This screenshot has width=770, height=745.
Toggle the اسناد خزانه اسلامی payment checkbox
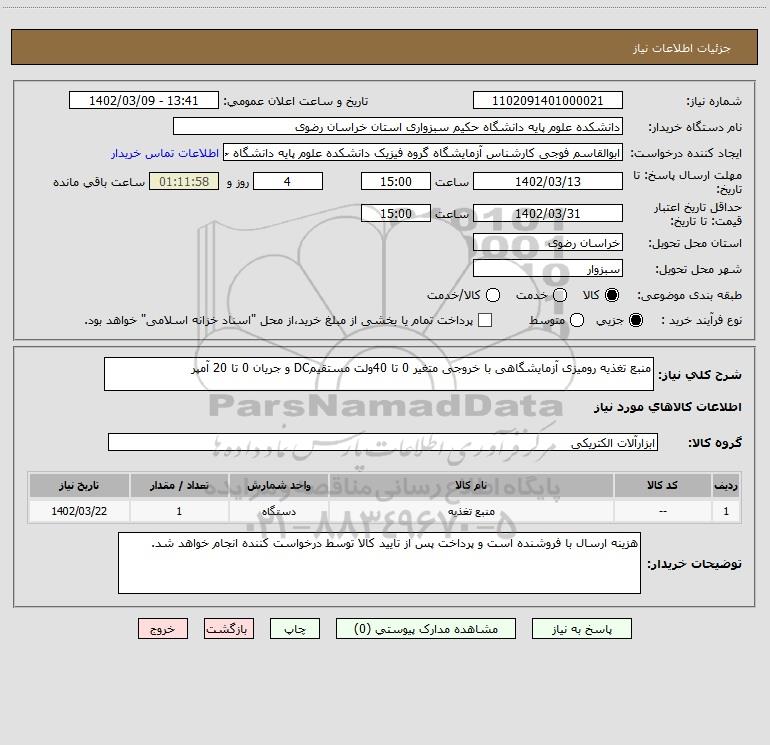pos(485,320)
